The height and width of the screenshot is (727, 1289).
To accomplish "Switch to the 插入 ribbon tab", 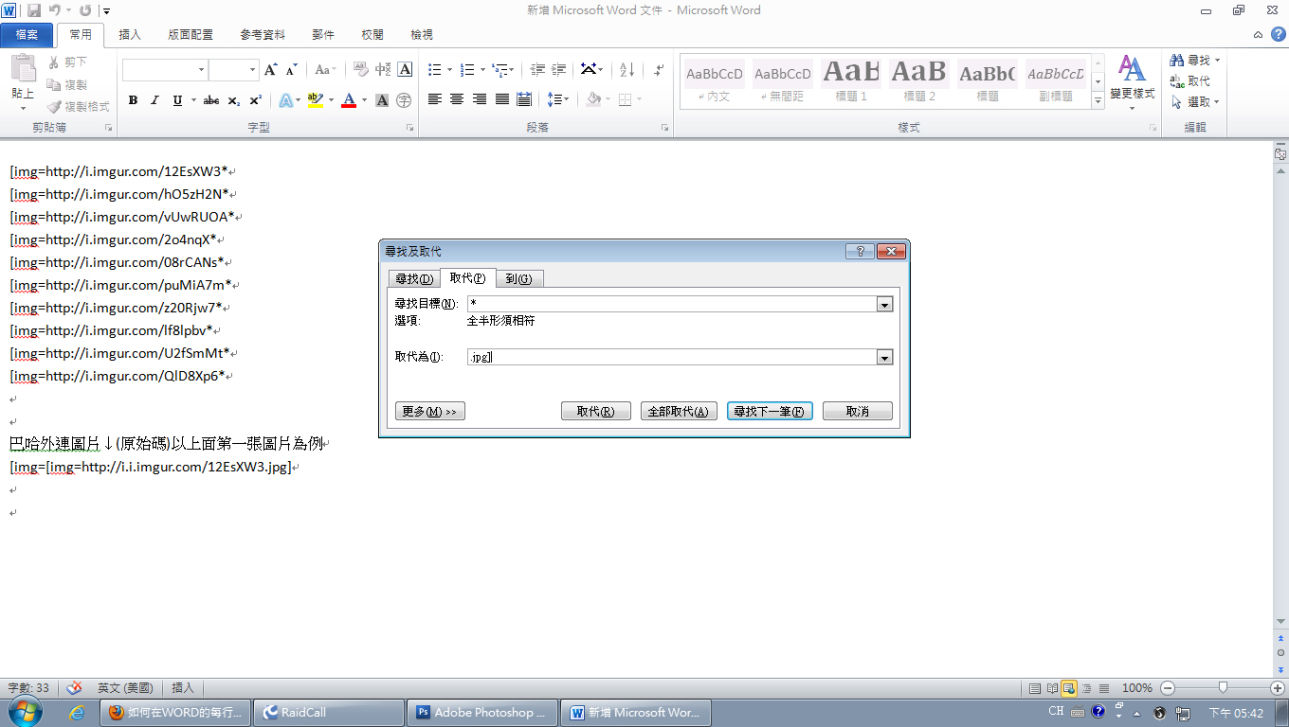I will 130,34.
